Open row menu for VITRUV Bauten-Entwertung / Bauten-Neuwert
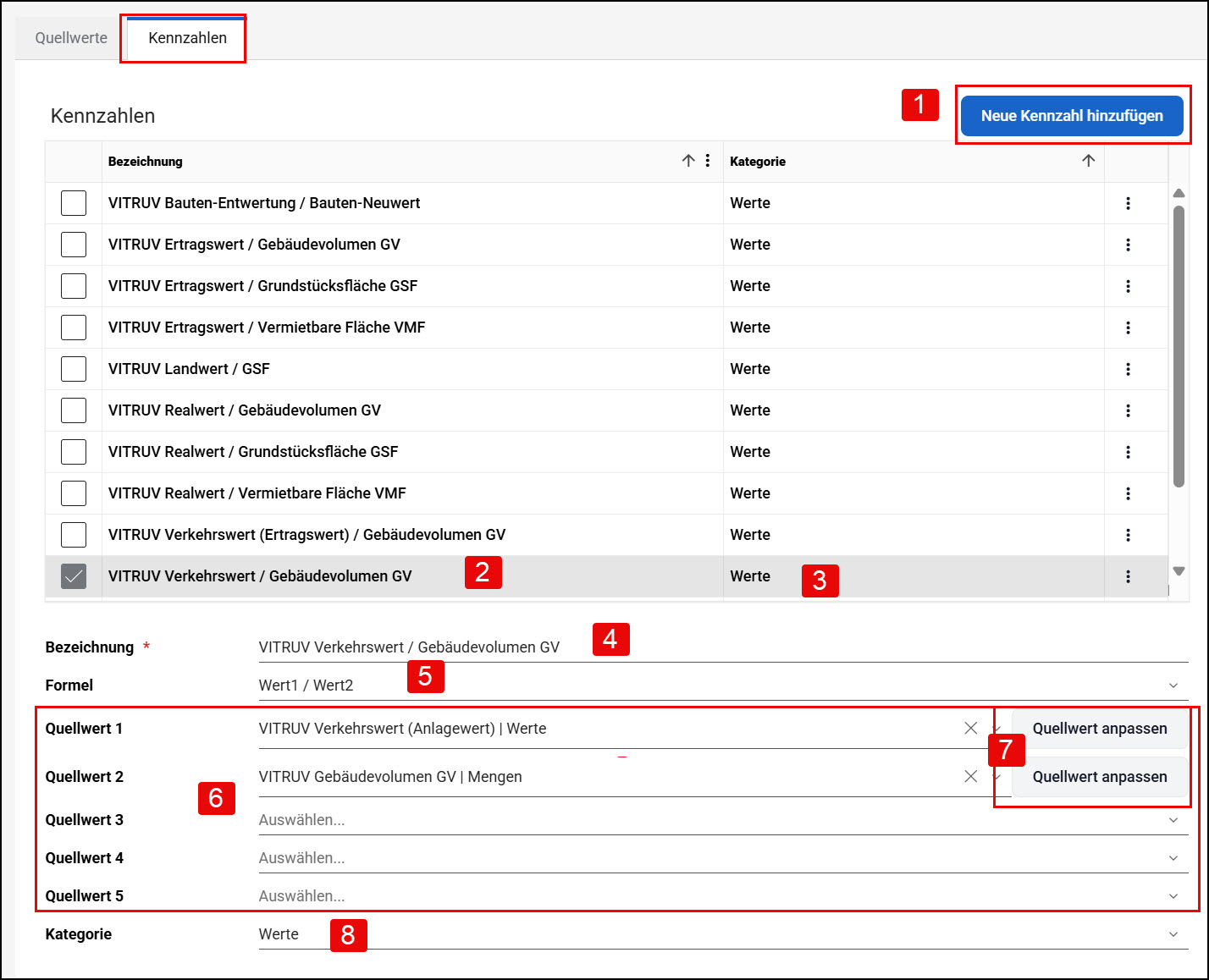1209x980 pixels. [x=1128, y=203]
